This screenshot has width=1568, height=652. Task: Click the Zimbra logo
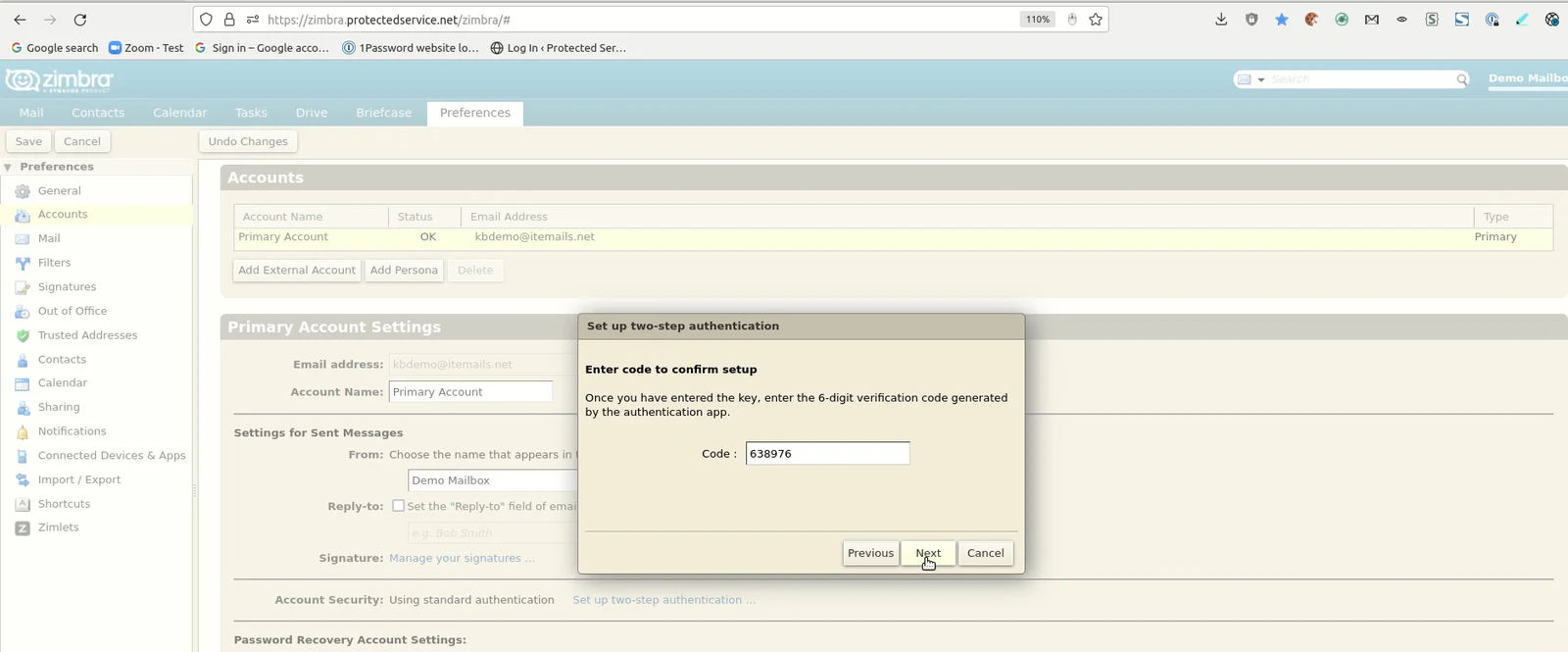tap(60, 80)
